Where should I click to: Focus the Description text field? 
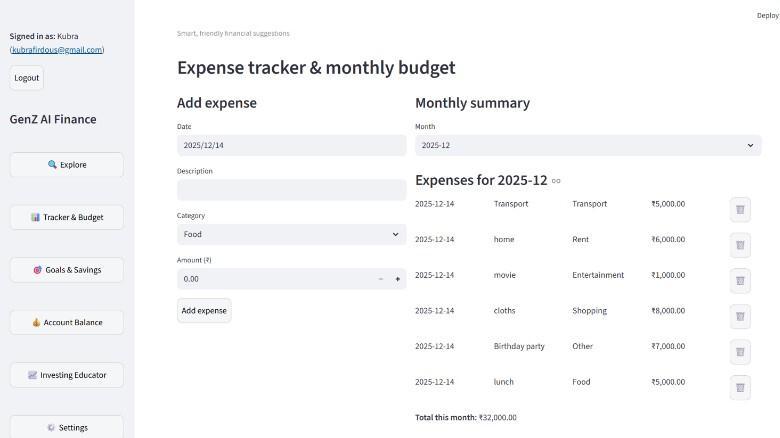[291, 190]
